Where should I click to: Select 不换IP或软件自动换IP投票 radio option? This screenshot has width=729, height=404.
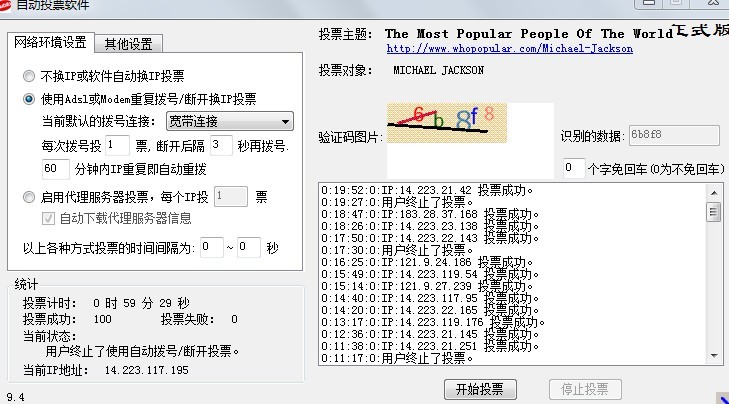click(x=29, y=76)
